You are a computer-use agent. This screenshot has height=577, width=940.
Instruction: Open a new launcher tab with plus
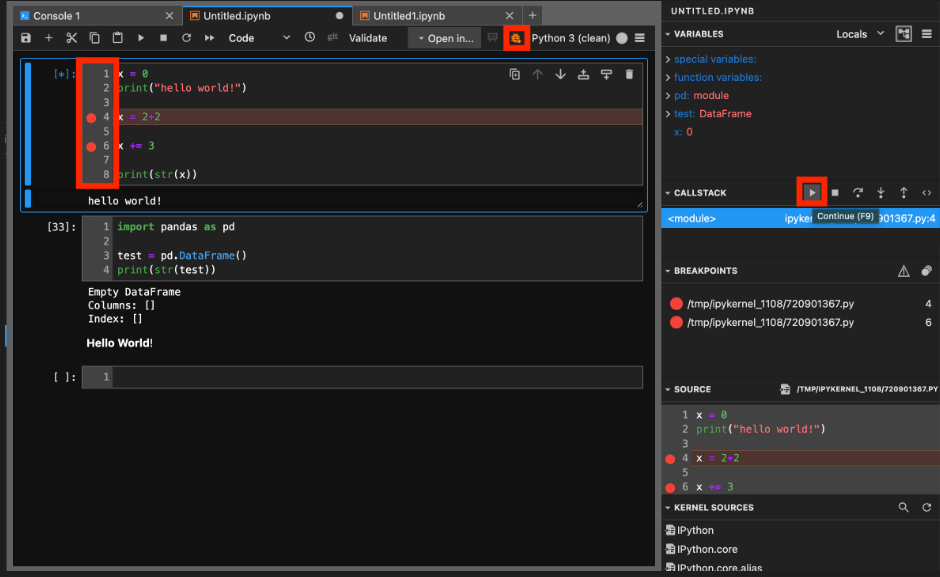point(532,16)
